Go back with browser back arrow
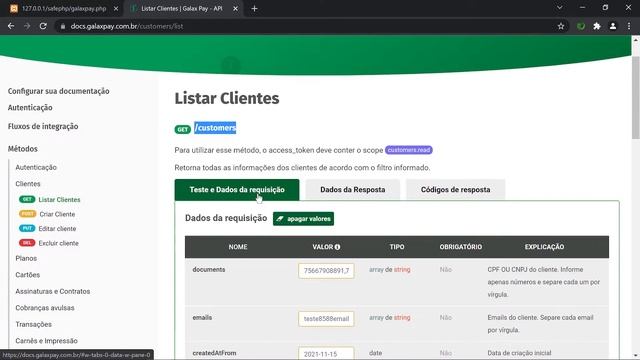640x360 pixels. pos(11,26)
